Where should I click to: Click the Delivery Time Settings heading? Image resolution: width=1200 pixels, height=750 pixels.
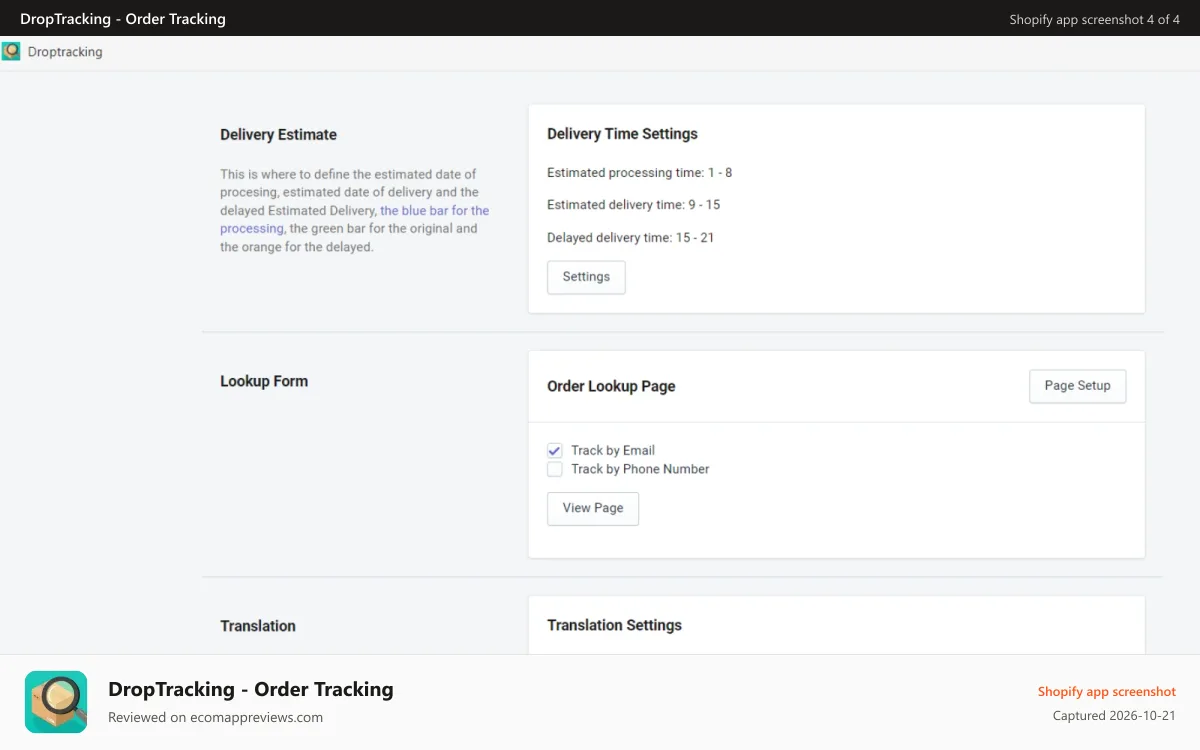point(622,134)
